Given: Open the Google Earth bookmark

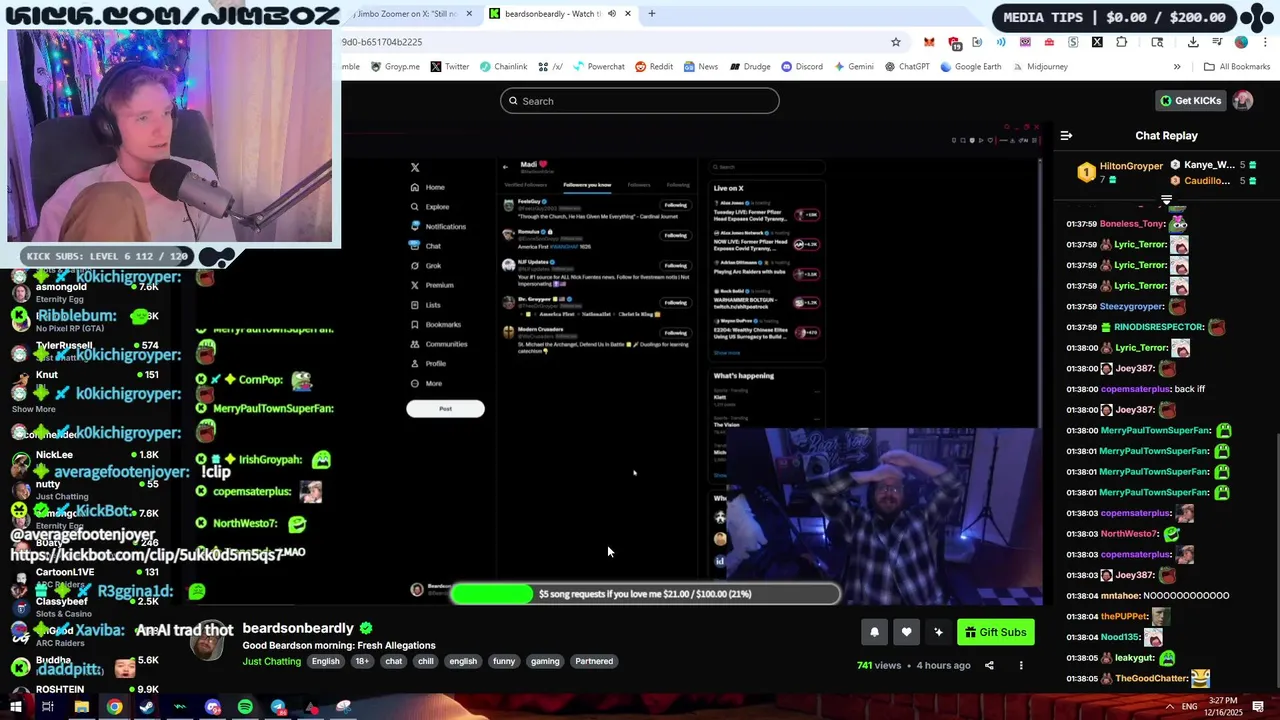Looking at the screenshot, I should click(970, 67).
